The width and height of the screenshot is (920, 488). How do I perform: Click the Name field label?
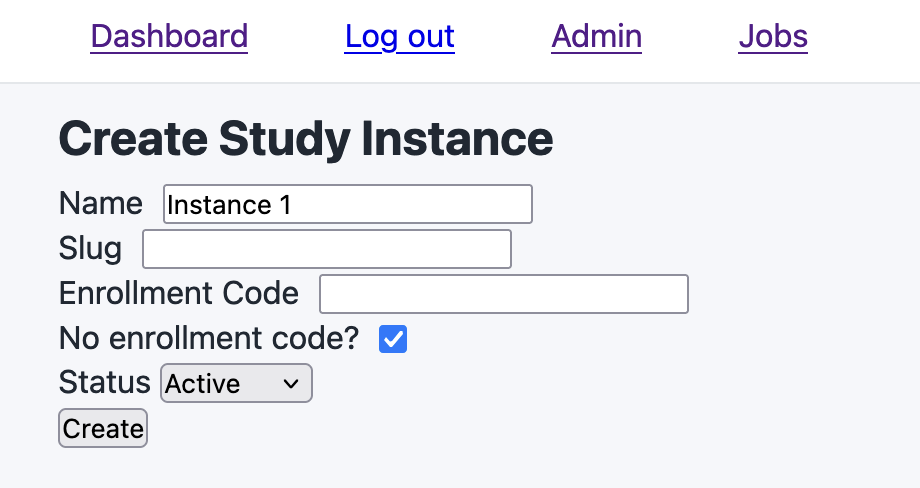[101, 204]
